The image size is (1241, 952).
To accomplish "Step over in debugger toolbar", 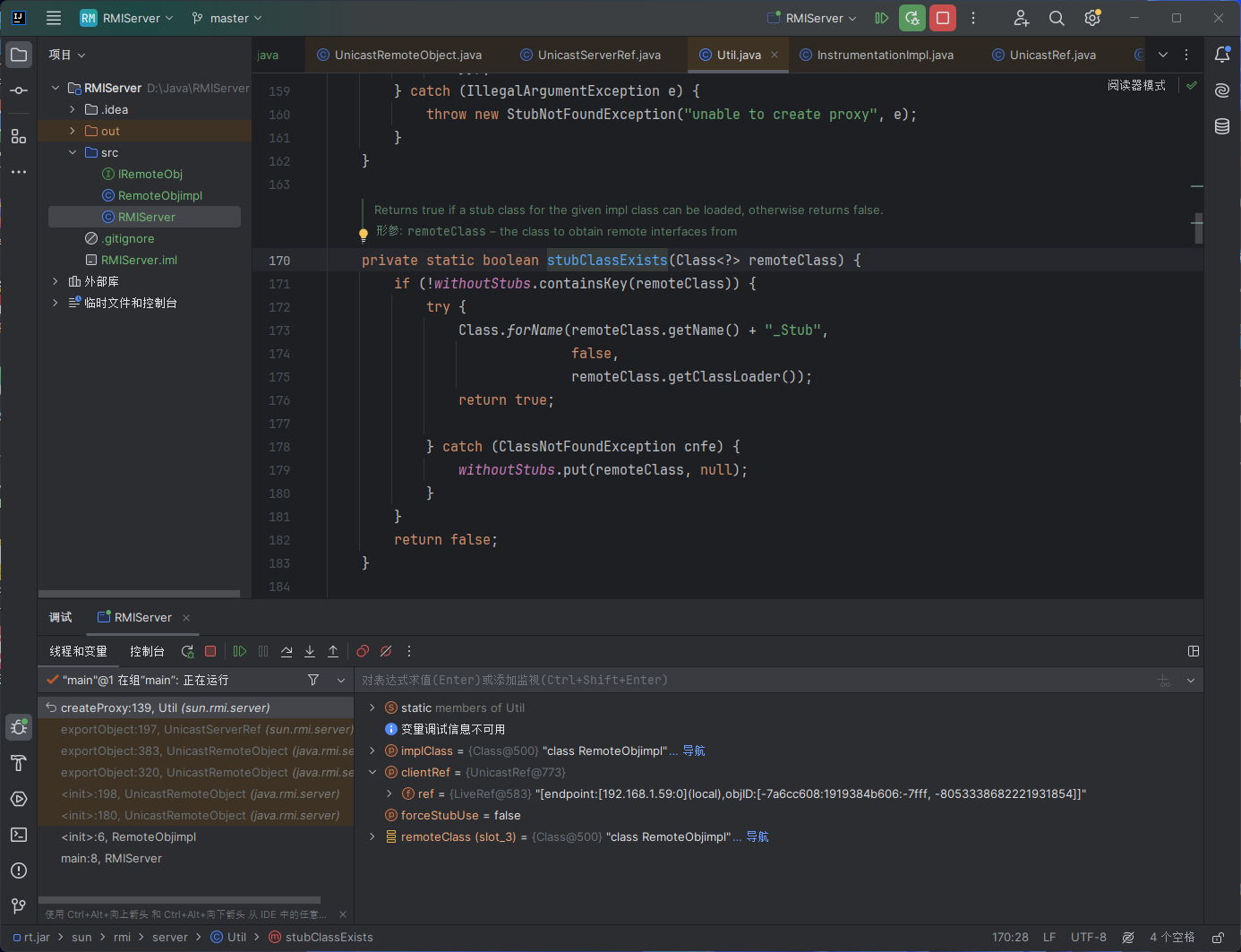I will [x=287, y=652].
